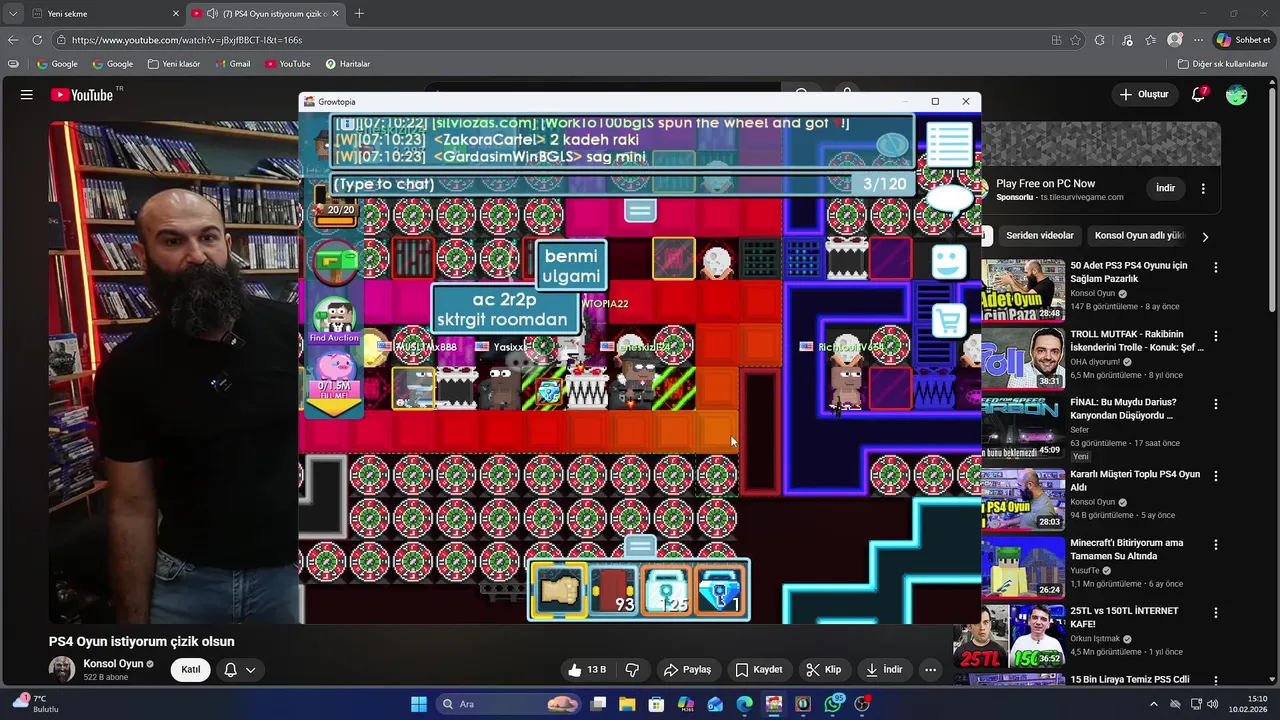
Task: Open options for Kararlı Müşteri video
Action: [1215, 477]
